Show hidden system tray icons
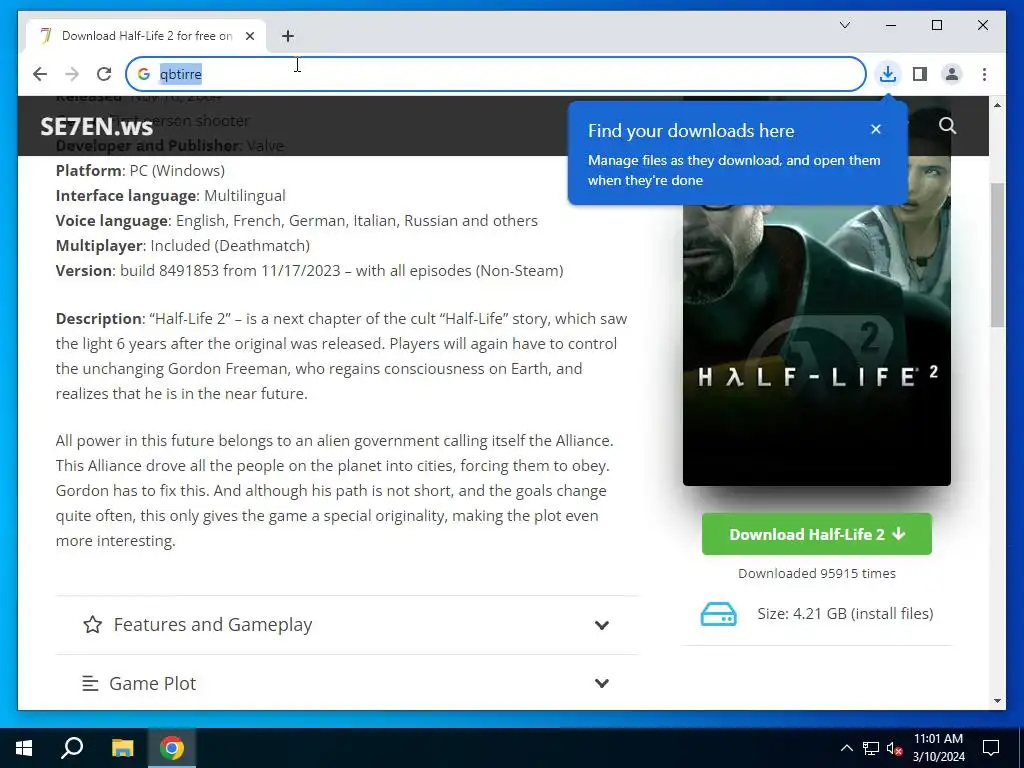This screenshot has width=1024, height=768. pos(846,748)
